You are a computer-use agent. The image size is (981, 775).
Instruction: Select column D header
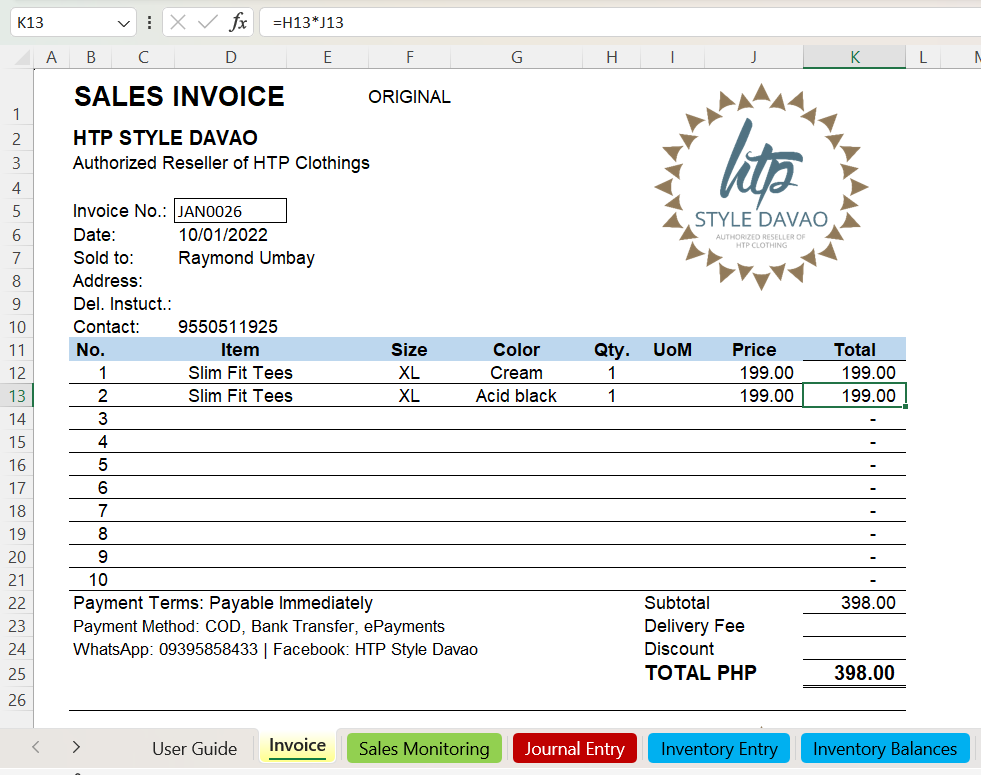(231, 58)
